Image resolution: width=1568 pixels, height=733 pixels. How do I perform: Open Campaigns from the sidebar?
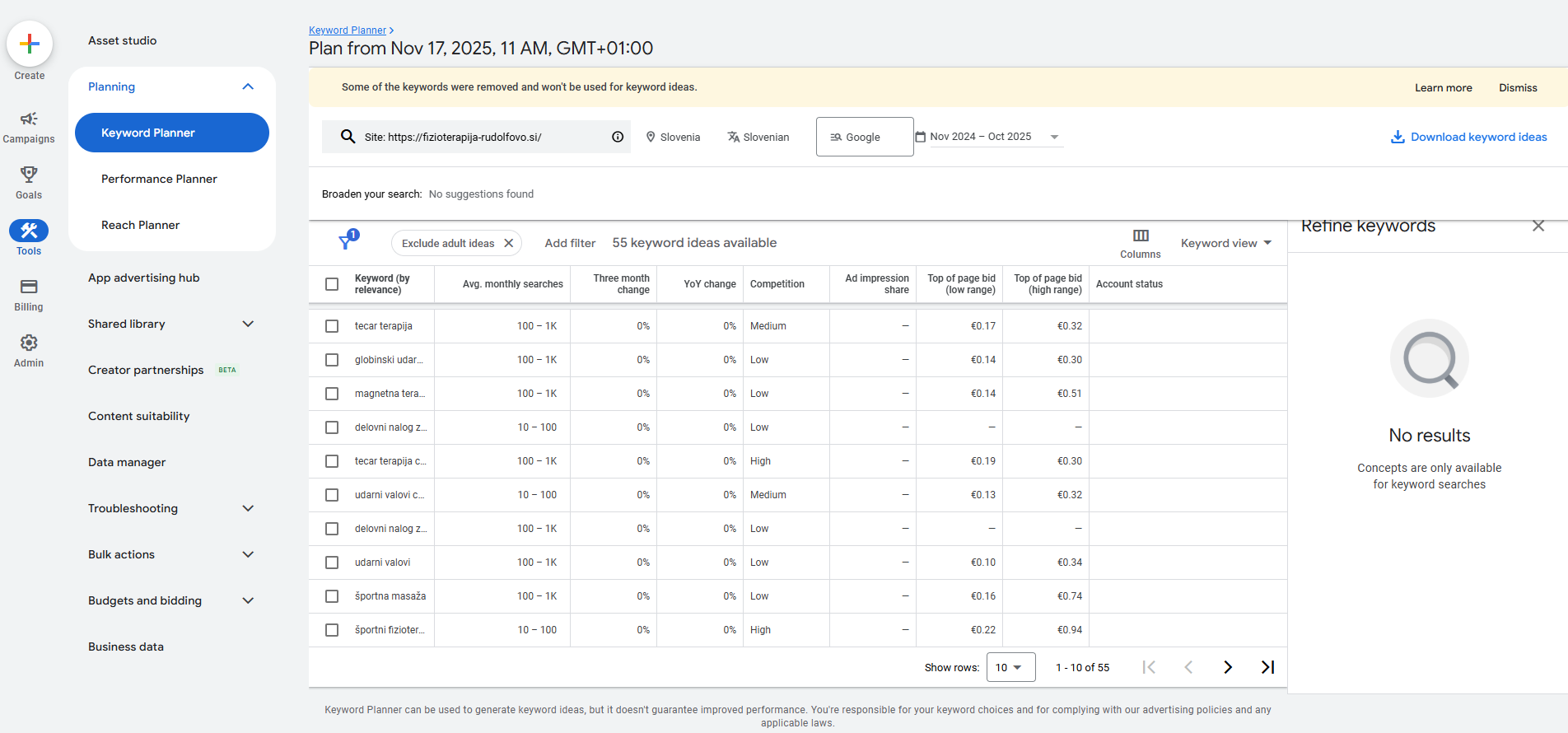pyautogui.click(x=29, y=128)
